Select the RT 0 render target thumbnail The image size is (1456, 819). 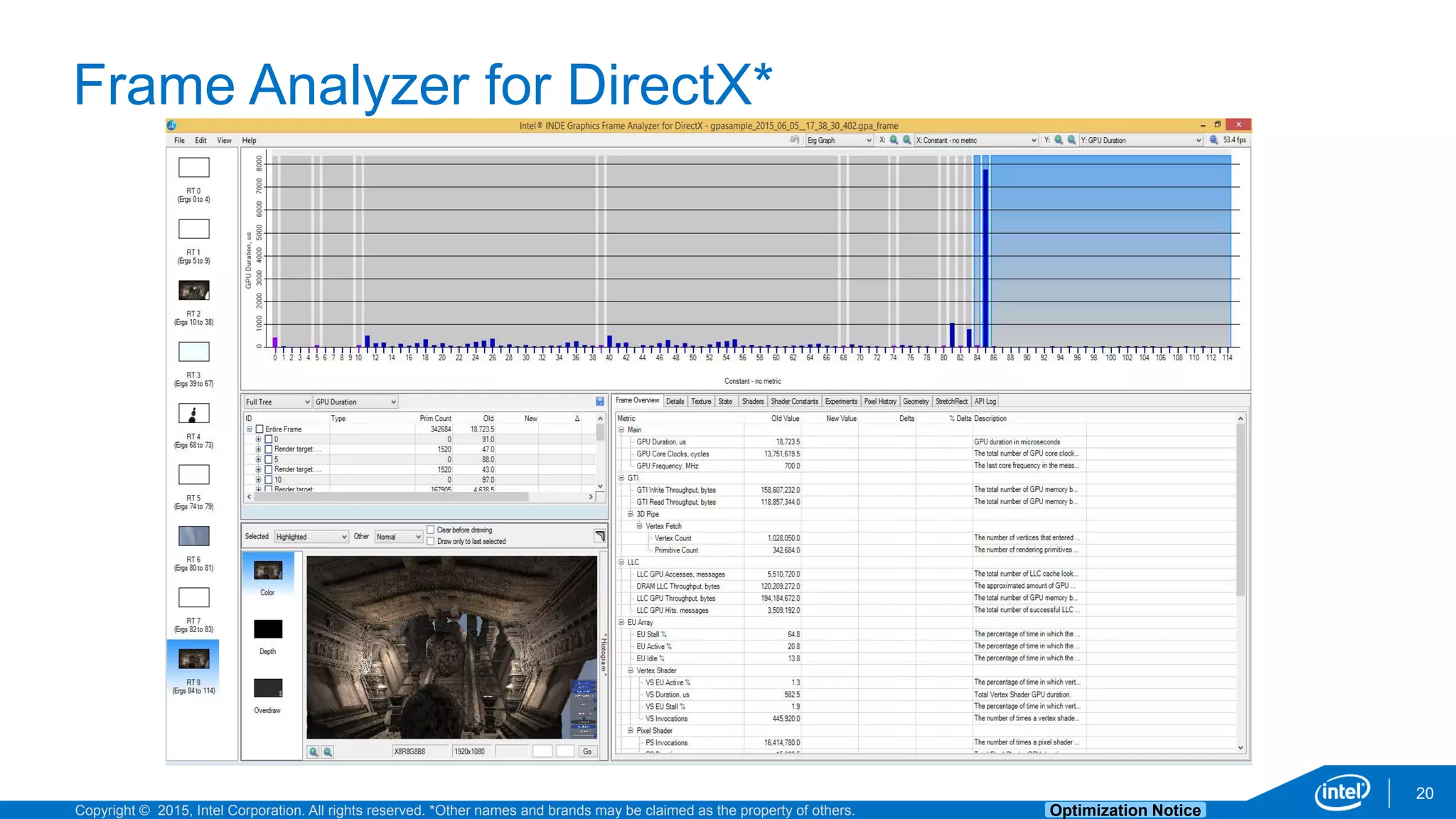click(x=193, y=167)
